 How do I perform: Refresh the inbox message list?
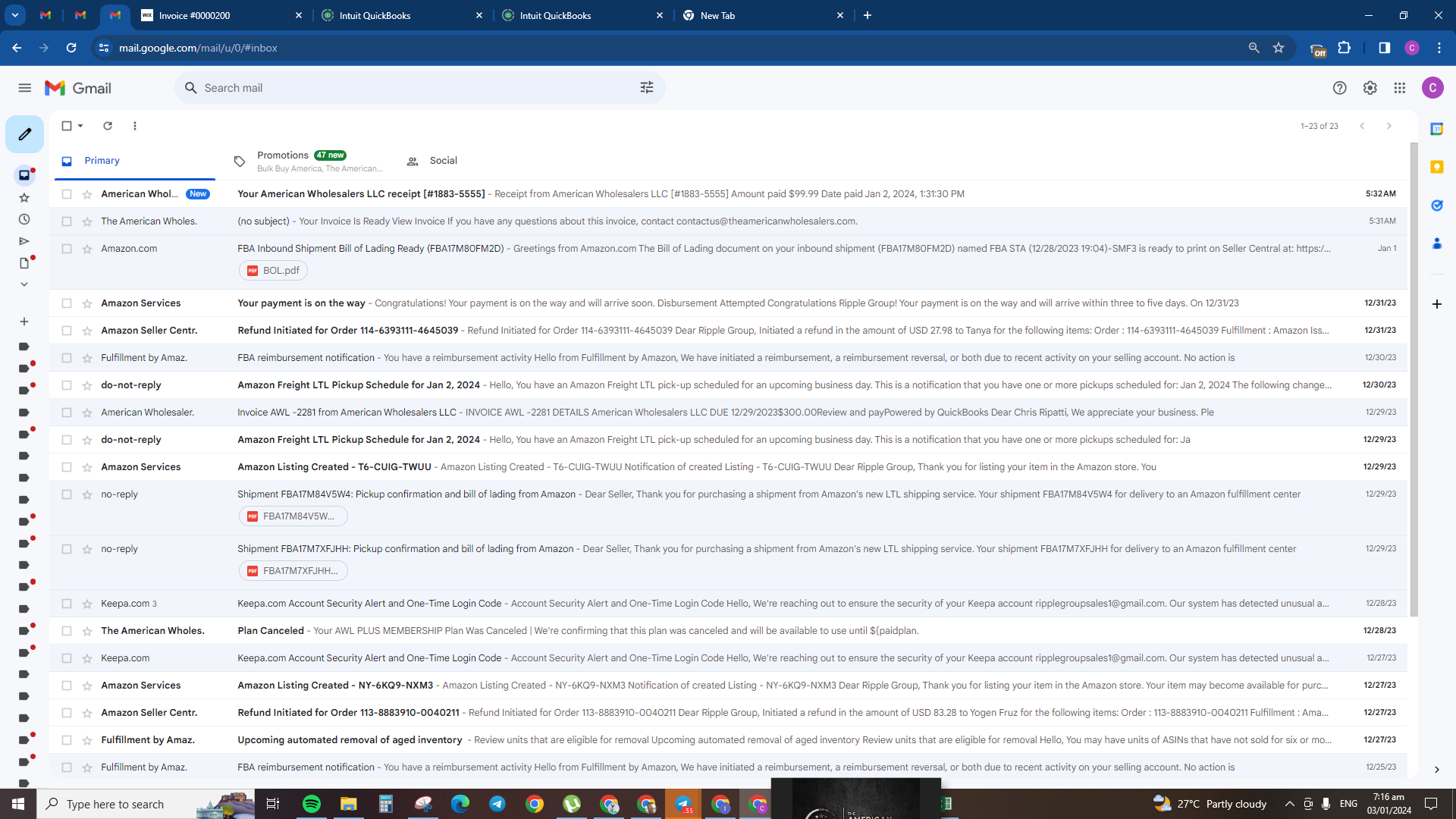pos(108,126)
